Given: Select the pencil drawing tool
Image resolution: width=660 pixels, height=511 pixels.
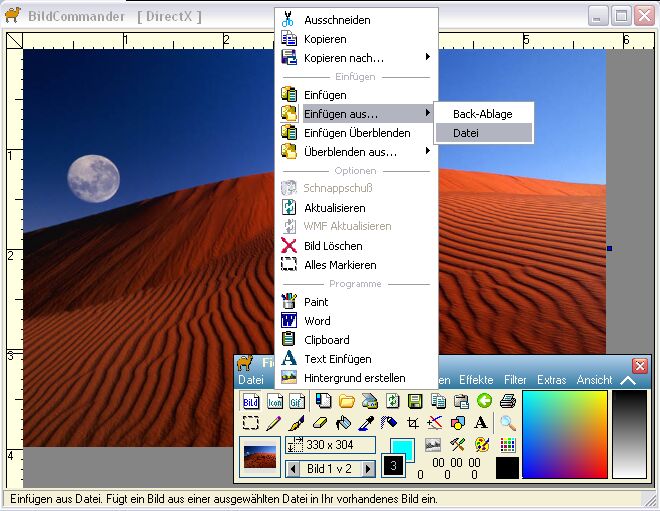Looking at the screenshot, I should [273, 423].
